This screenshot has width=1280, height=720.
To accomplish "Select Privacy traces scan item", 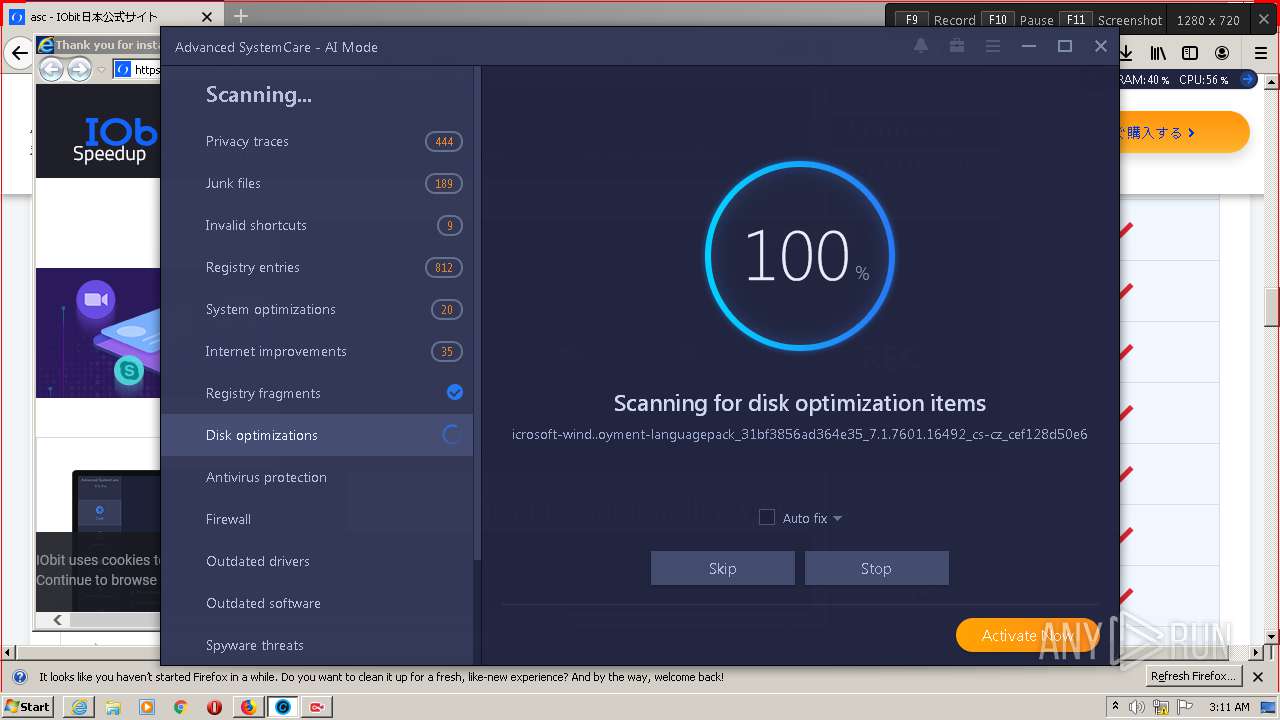I will [x=317, y=141].
